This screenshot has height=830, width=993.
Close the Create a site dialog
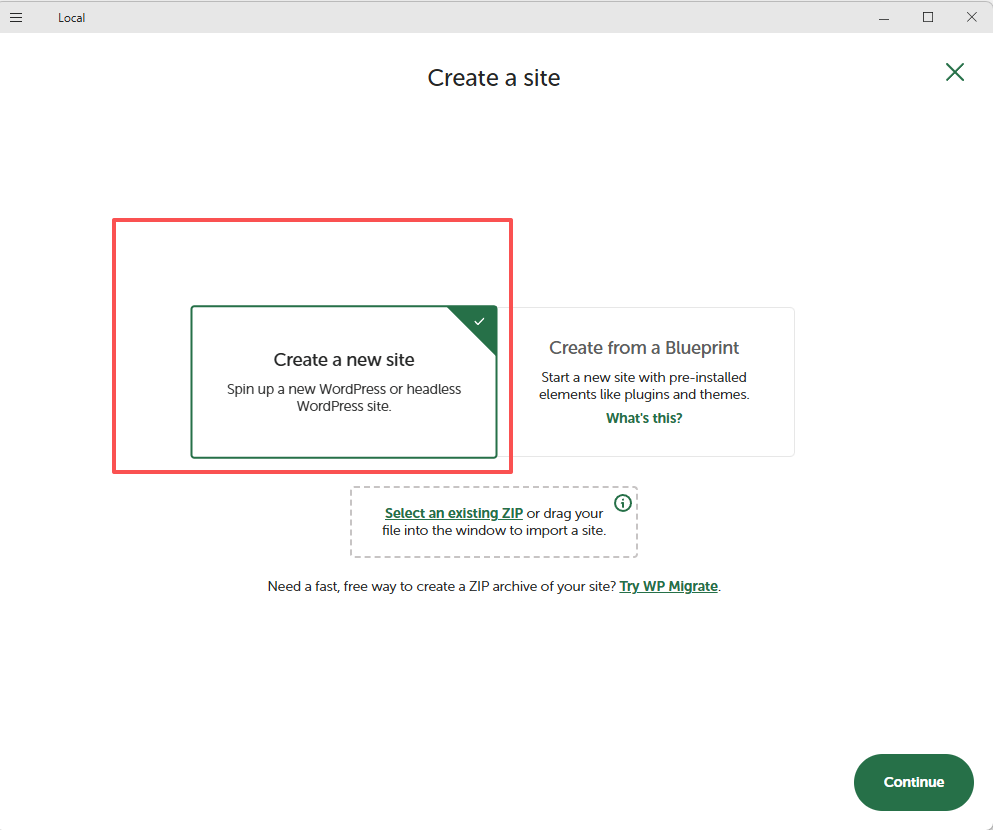coord(955,72)
